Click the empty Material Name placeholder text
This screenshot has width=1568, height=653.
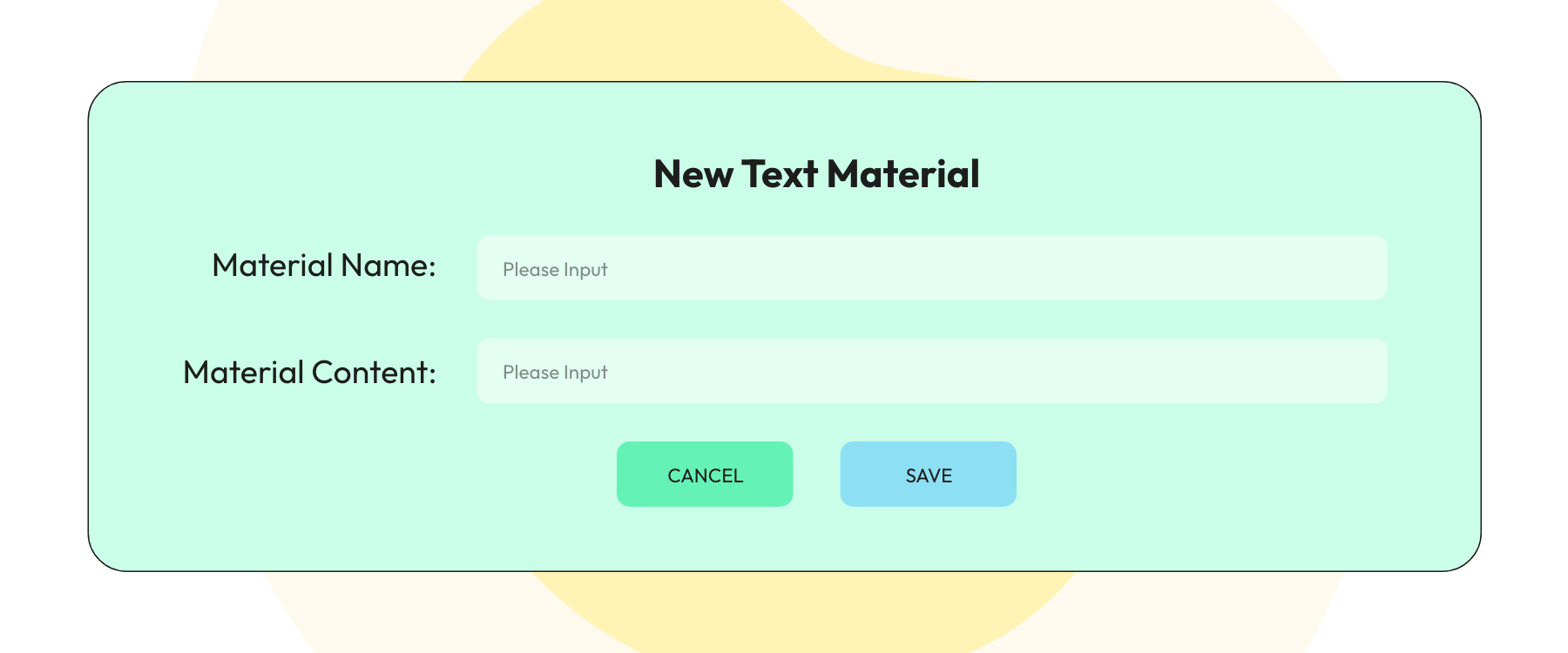pyautogui.click(x=554, y=270)
